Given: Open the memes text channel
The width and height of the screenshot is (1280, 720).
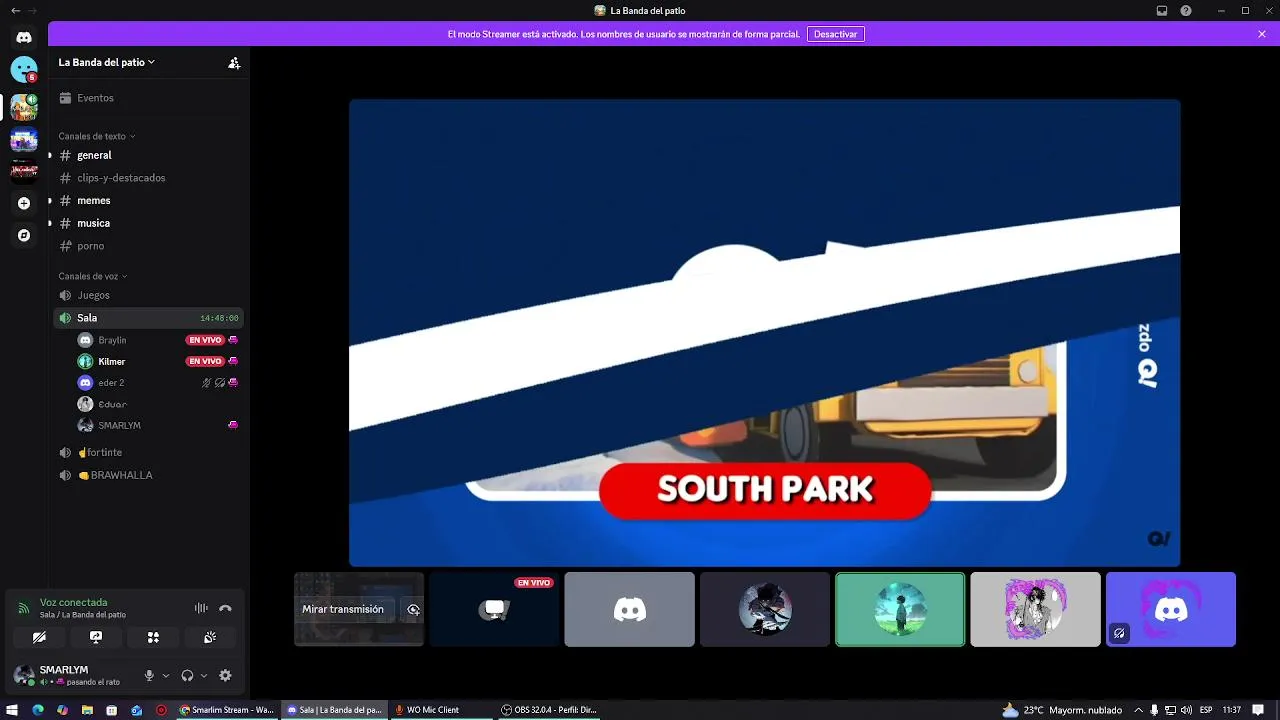Looking at the screenshot, I should pyautogui.click(x=147, y=200).
